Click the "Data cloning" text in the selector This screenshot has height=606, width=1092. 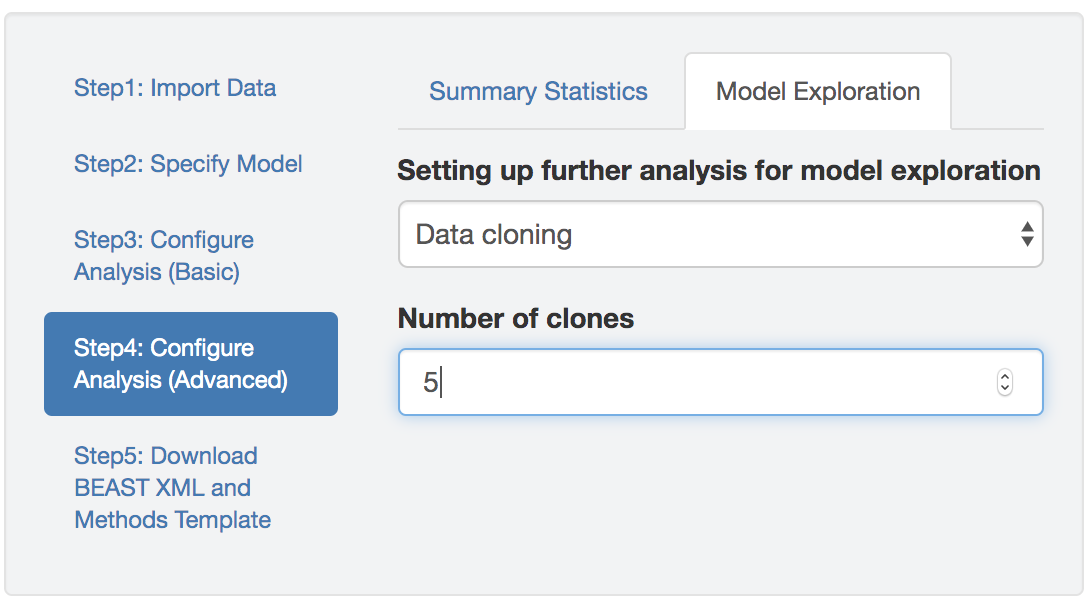494,235
